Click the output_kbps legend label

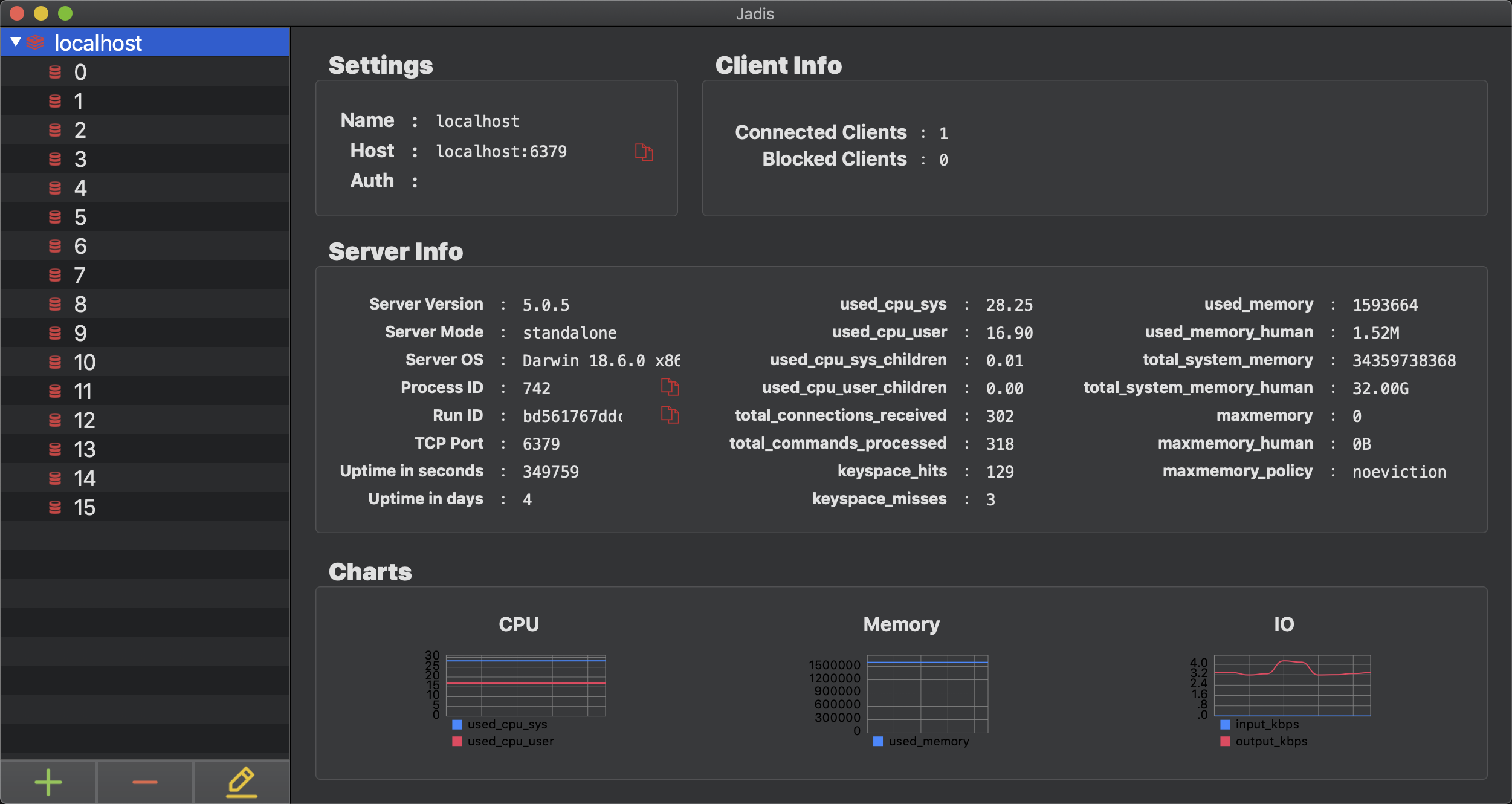click(1271, 741)
